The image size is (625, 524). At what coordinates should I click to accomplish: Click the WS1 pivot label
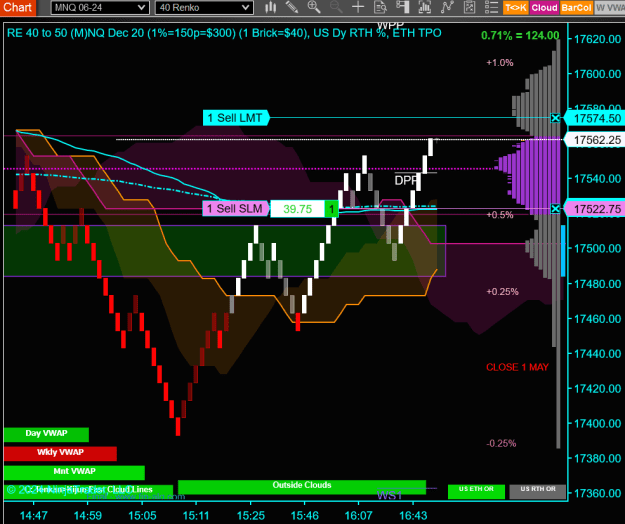click(389, 495)
